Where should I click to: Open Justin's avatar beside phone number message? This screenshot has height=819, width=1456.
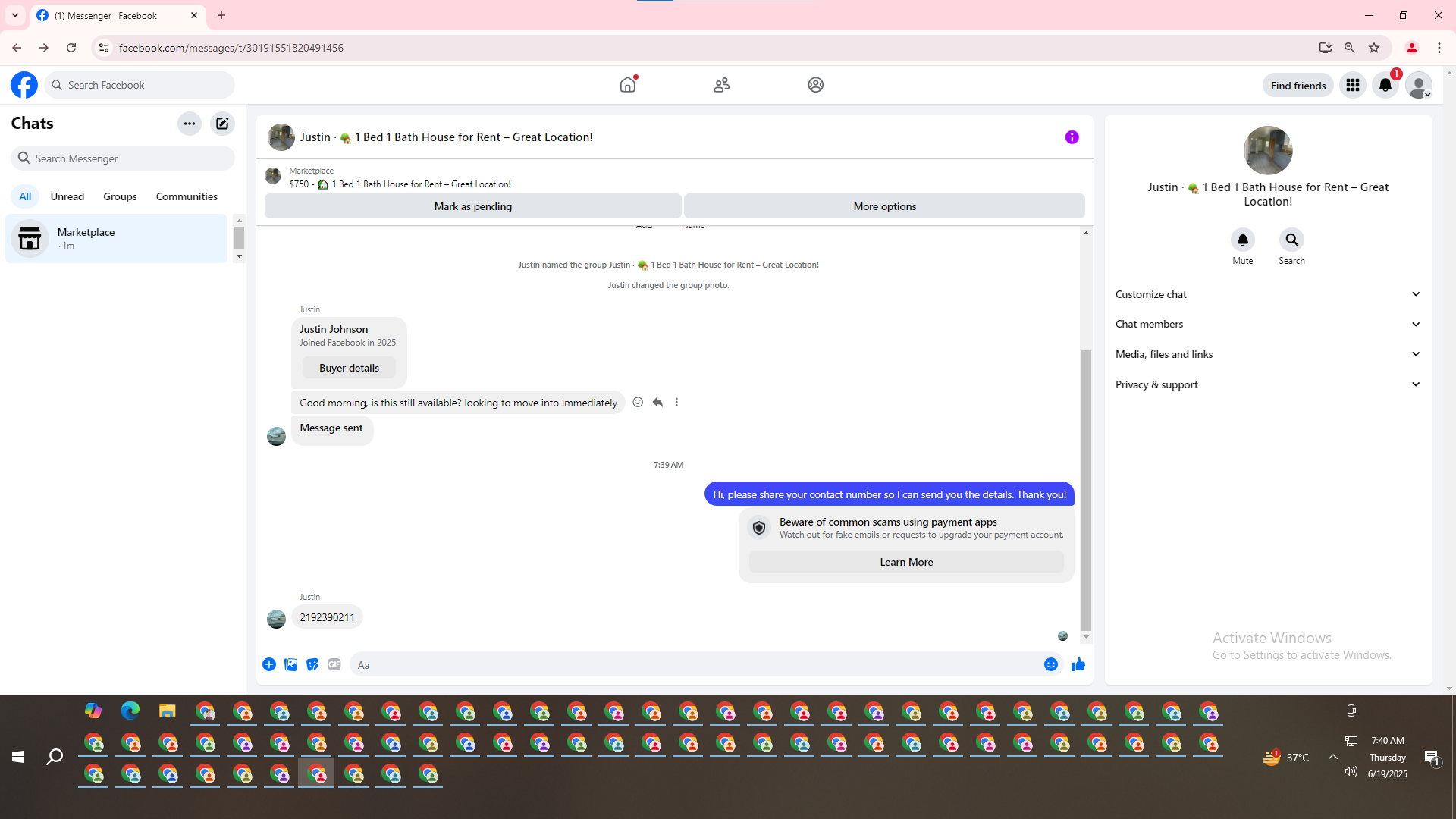pyautogui.click(x=276, y=619)
